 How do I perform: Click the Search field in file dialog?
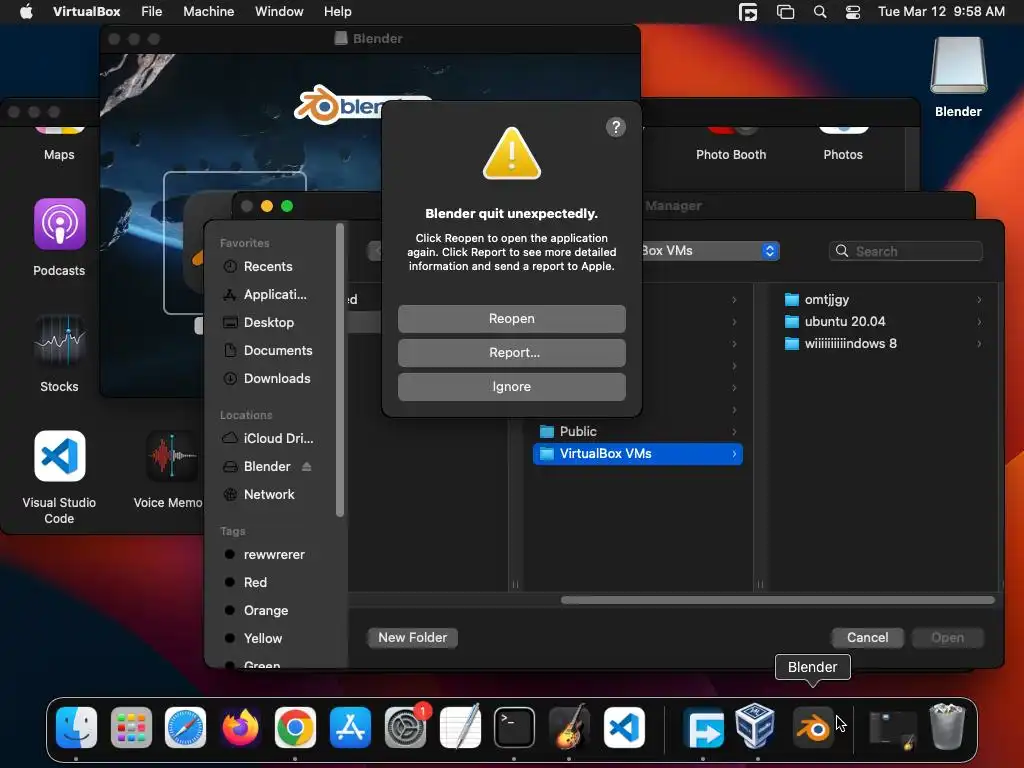point(906,251)
